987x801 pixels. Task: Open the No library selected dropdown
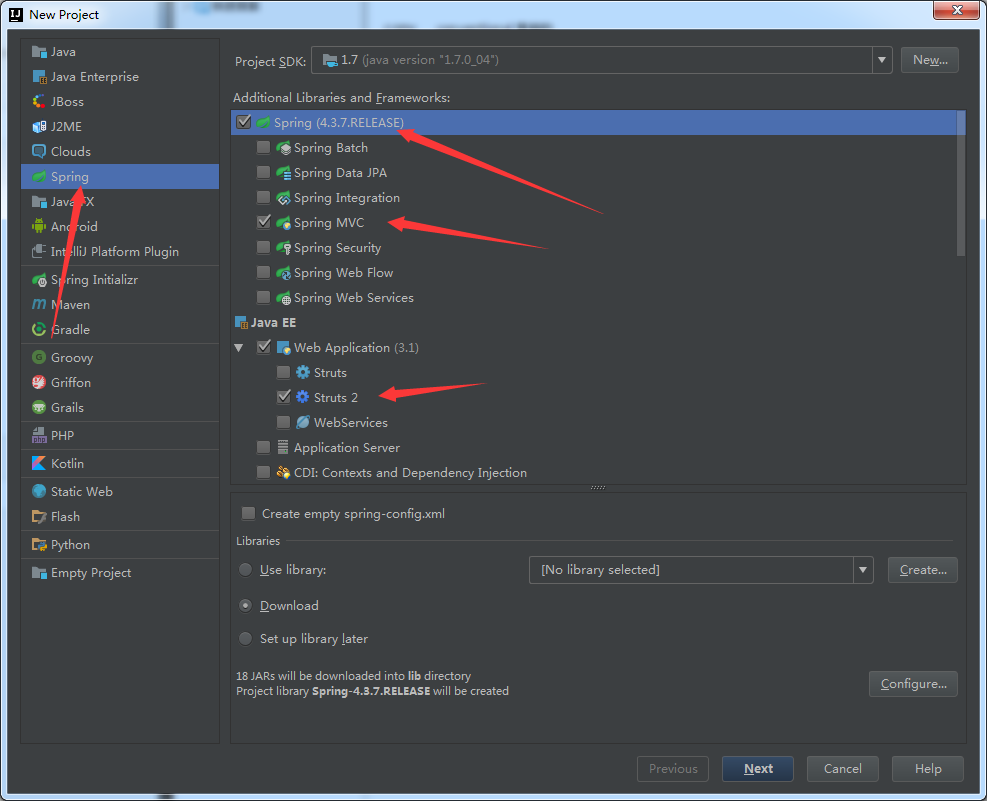(x=864, y=570)
